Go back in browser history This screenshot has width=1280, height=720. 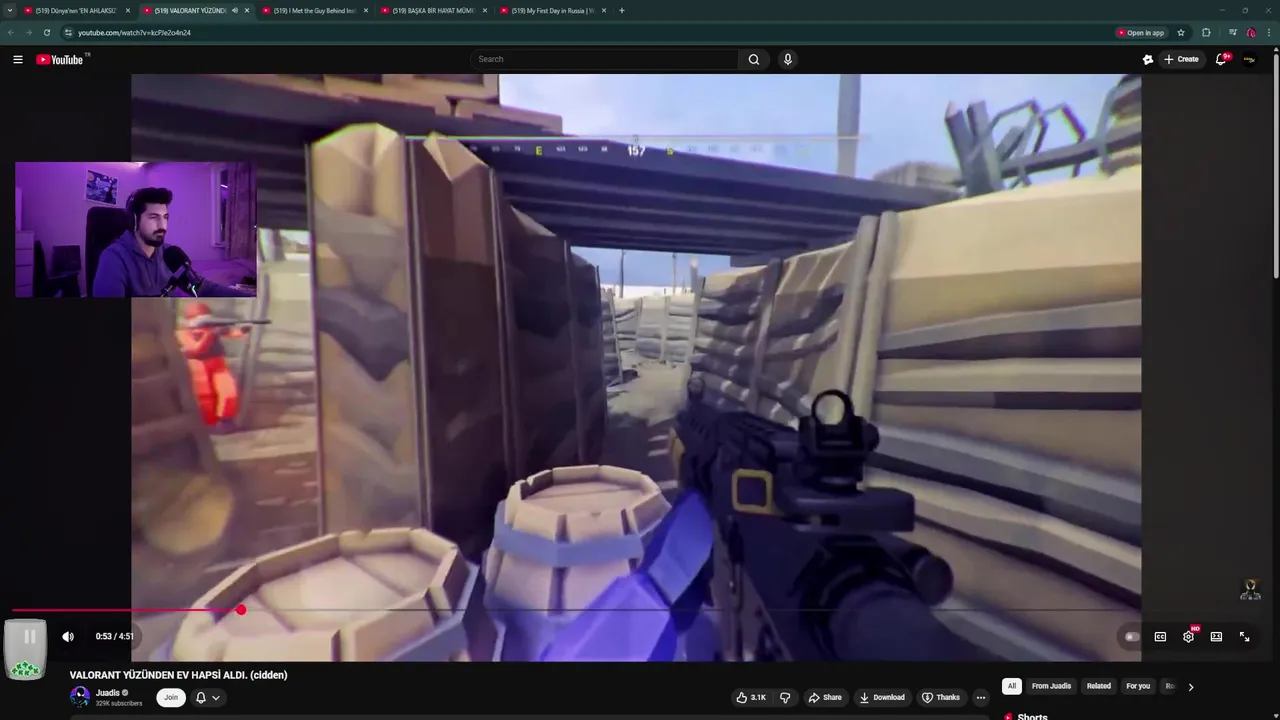(x=10, y=32)
